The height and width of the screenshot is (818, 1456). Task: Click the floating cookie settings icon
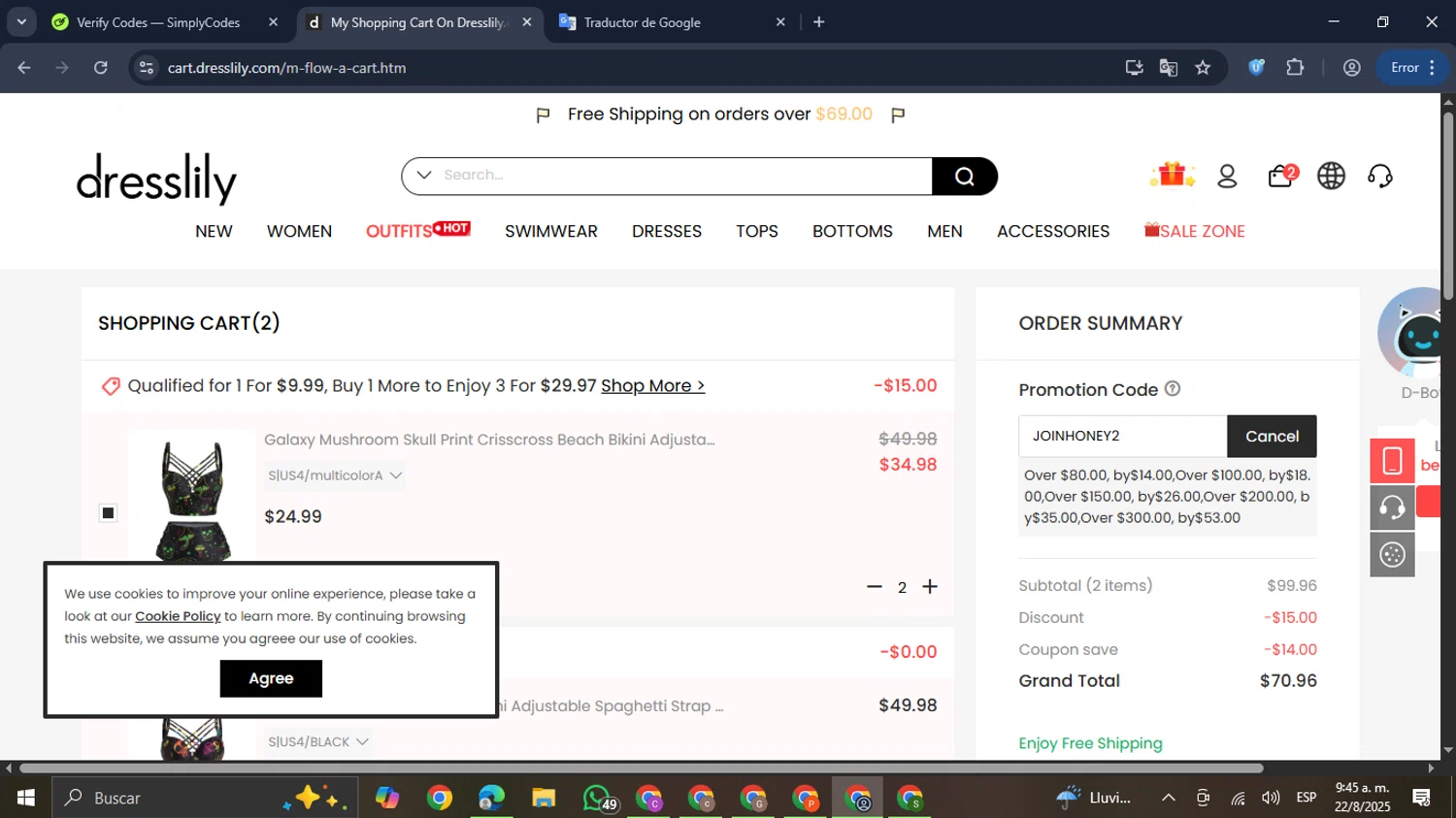(x=1392, y=554)
